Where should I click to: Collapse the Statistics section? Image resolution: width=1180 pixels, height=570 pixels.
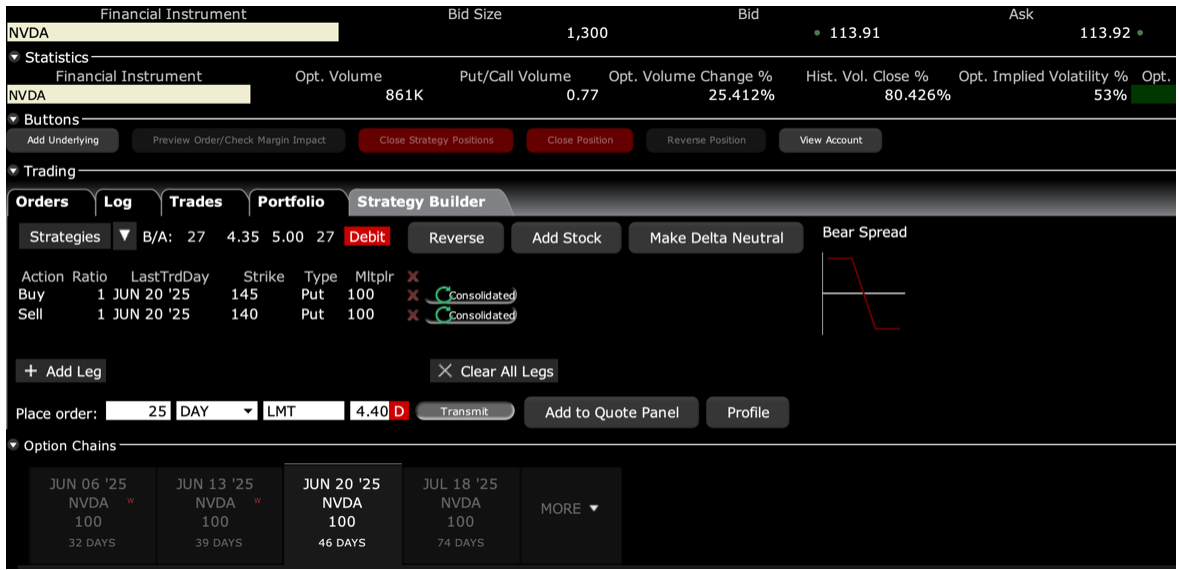pyautogui.click(x=14, y=58)
